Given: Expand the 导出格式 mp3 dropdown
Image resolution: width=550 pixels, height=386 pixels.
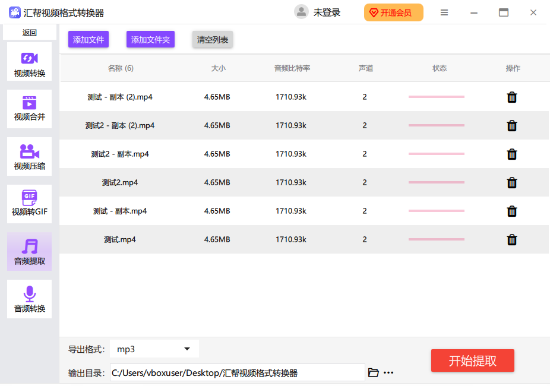Looking at the screenshot, I should point(154,349).
